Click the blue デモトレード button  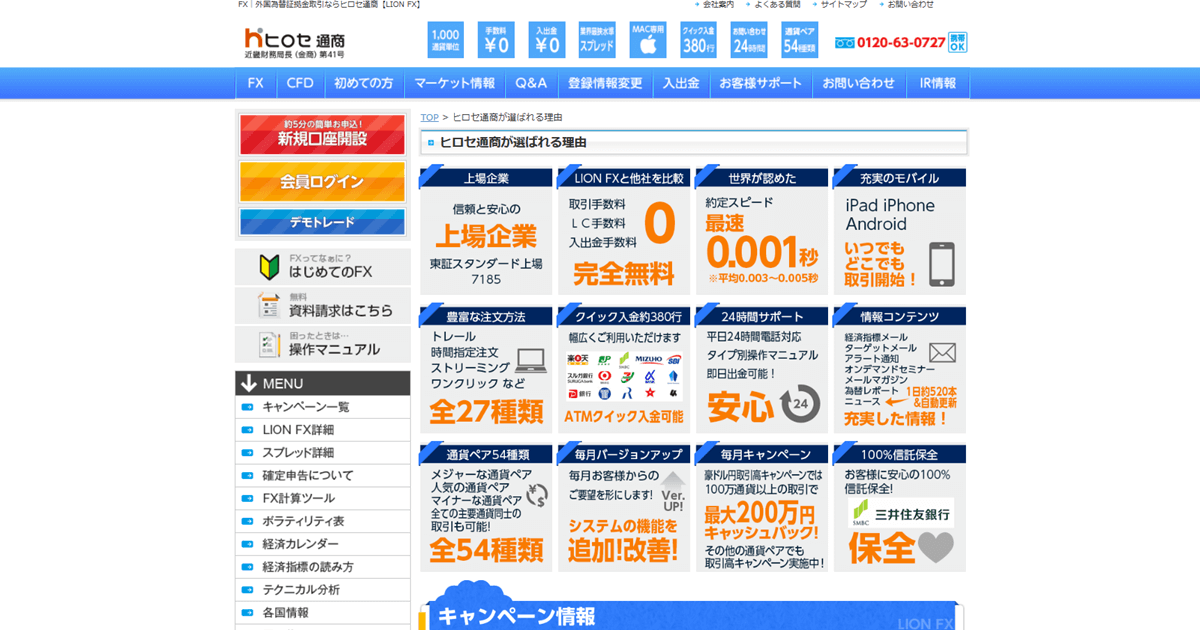tap(322, 222)
